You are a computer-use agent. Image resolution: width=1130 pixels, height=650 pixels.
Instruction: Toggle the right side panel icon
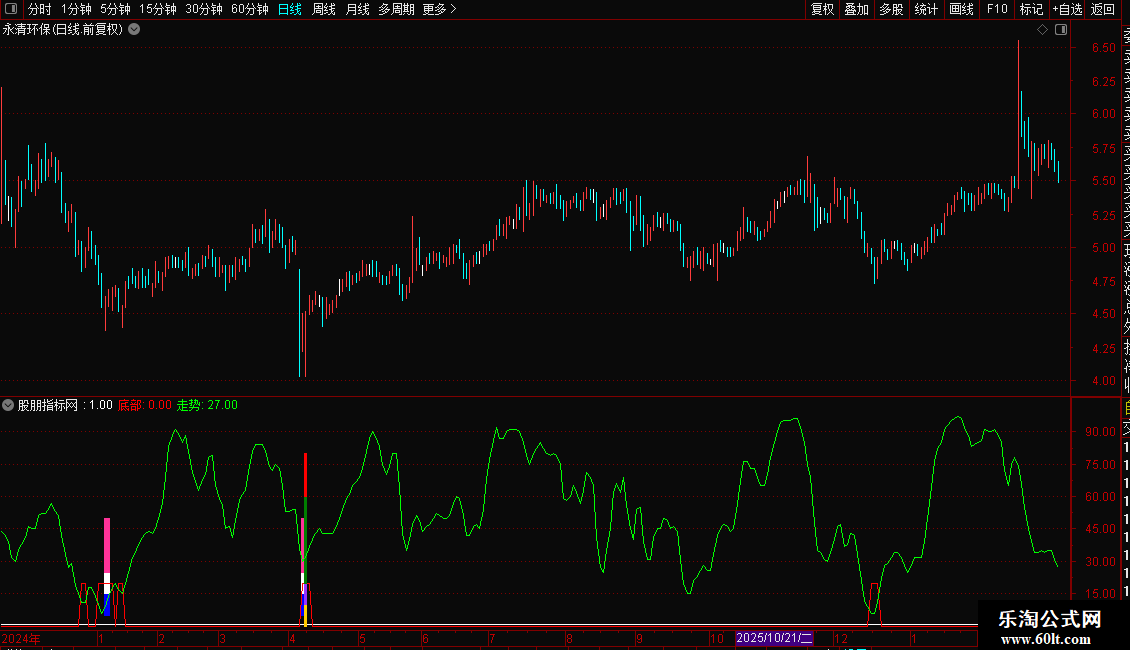click(1061, 30)
